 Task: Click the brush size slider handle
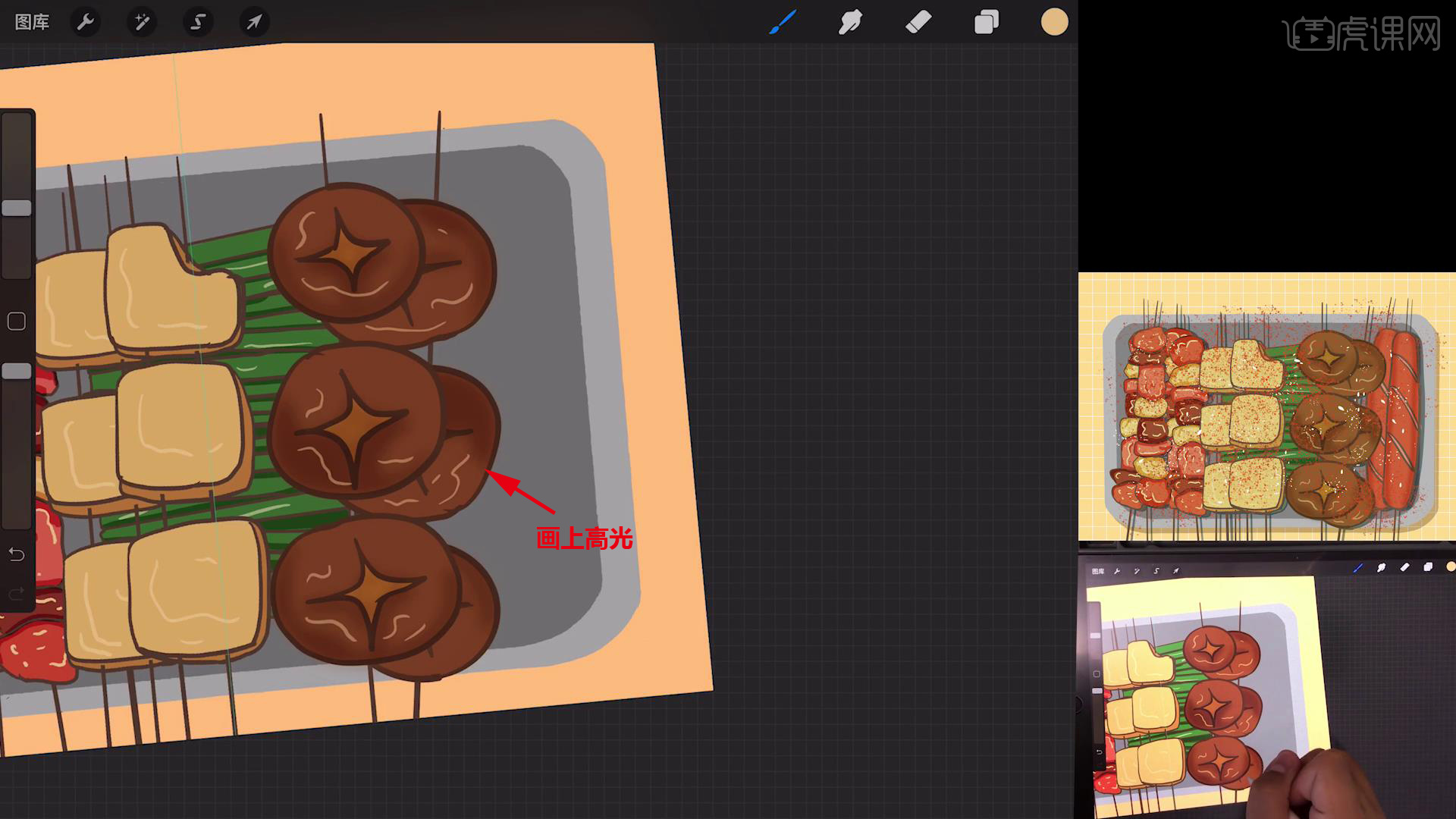tap(17, 208)
